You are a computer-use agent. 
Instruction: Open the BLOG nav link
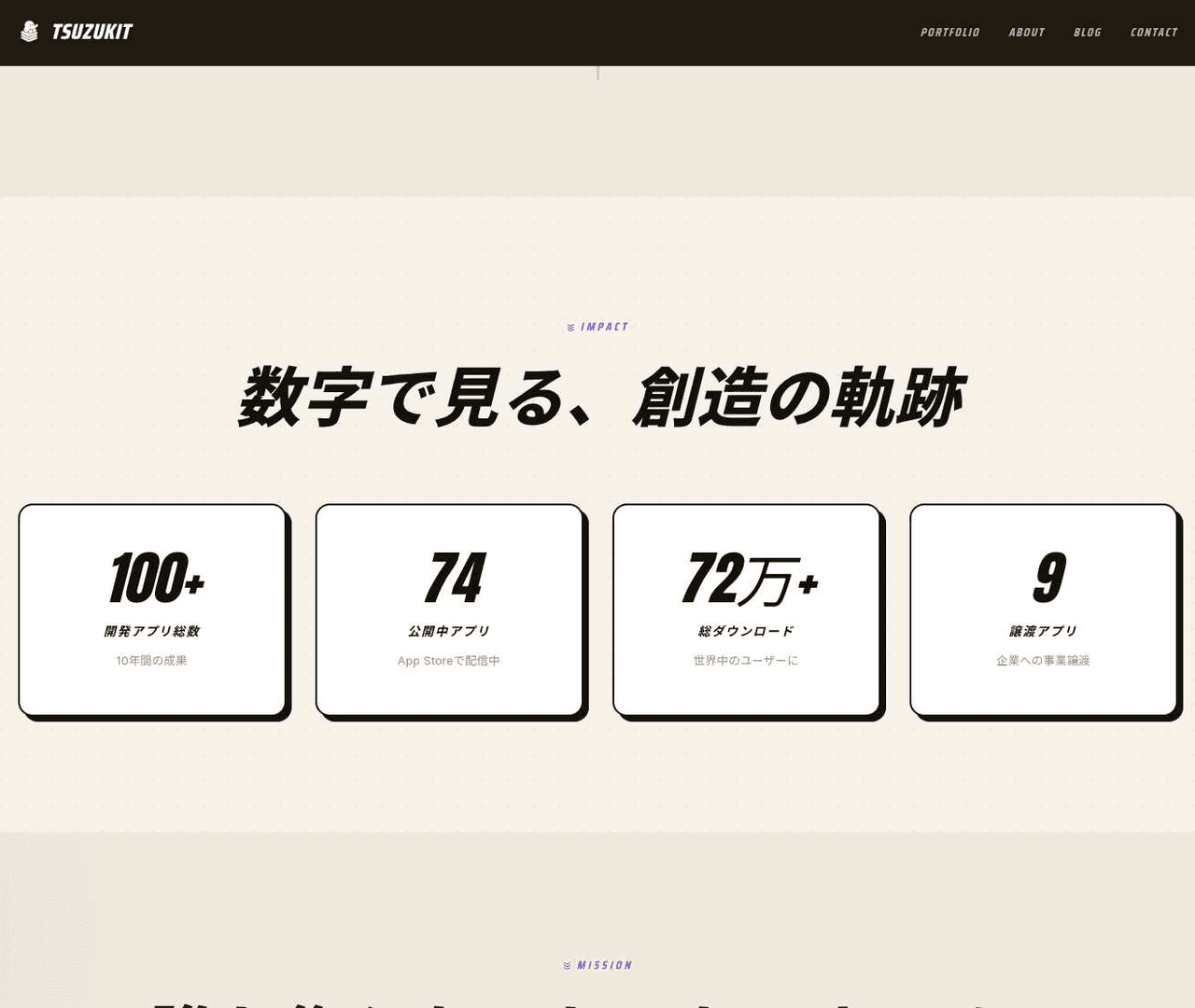[1088, 33]
